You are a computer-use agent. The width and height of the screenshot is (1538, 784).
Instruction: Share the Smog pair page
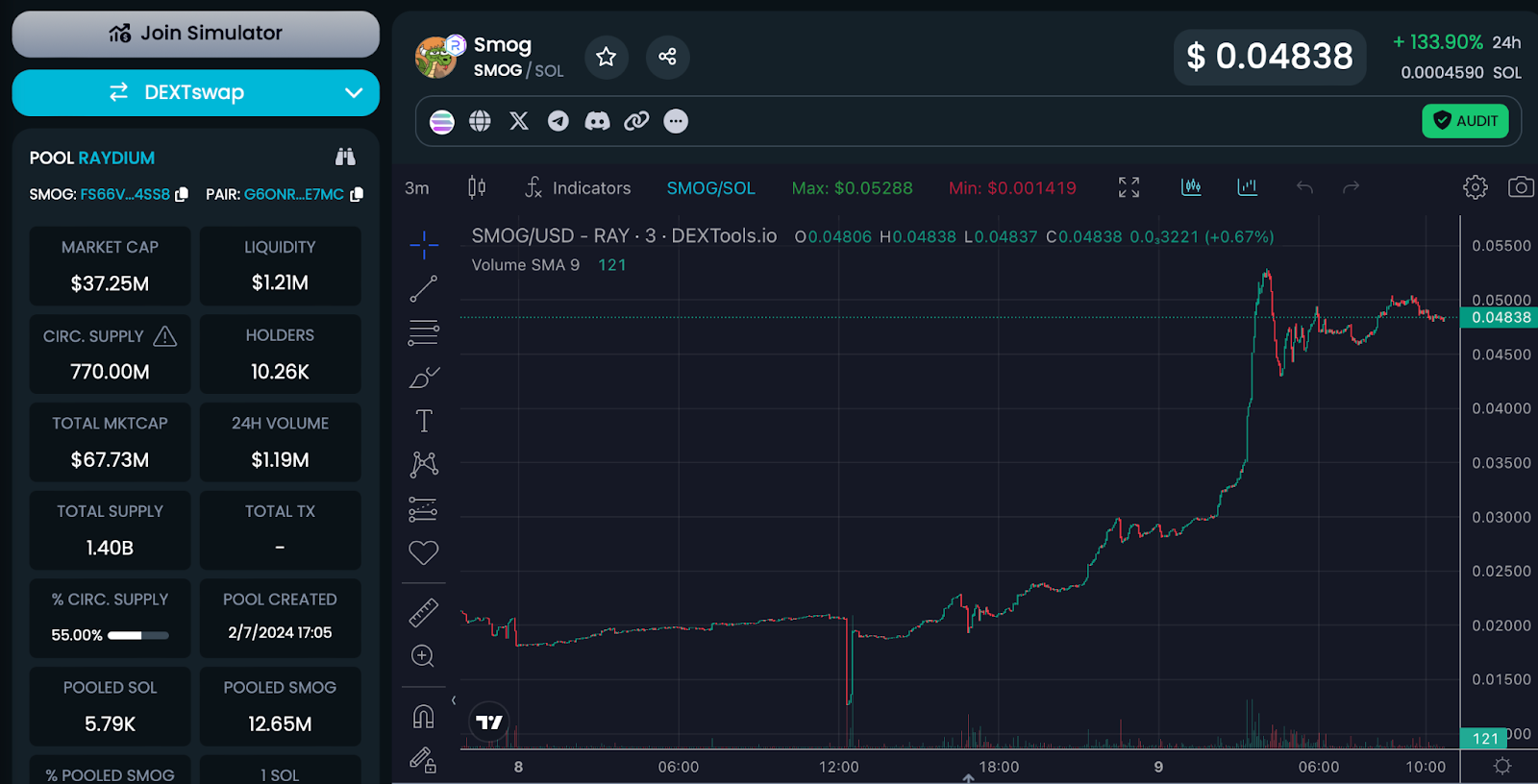point(667,57)
